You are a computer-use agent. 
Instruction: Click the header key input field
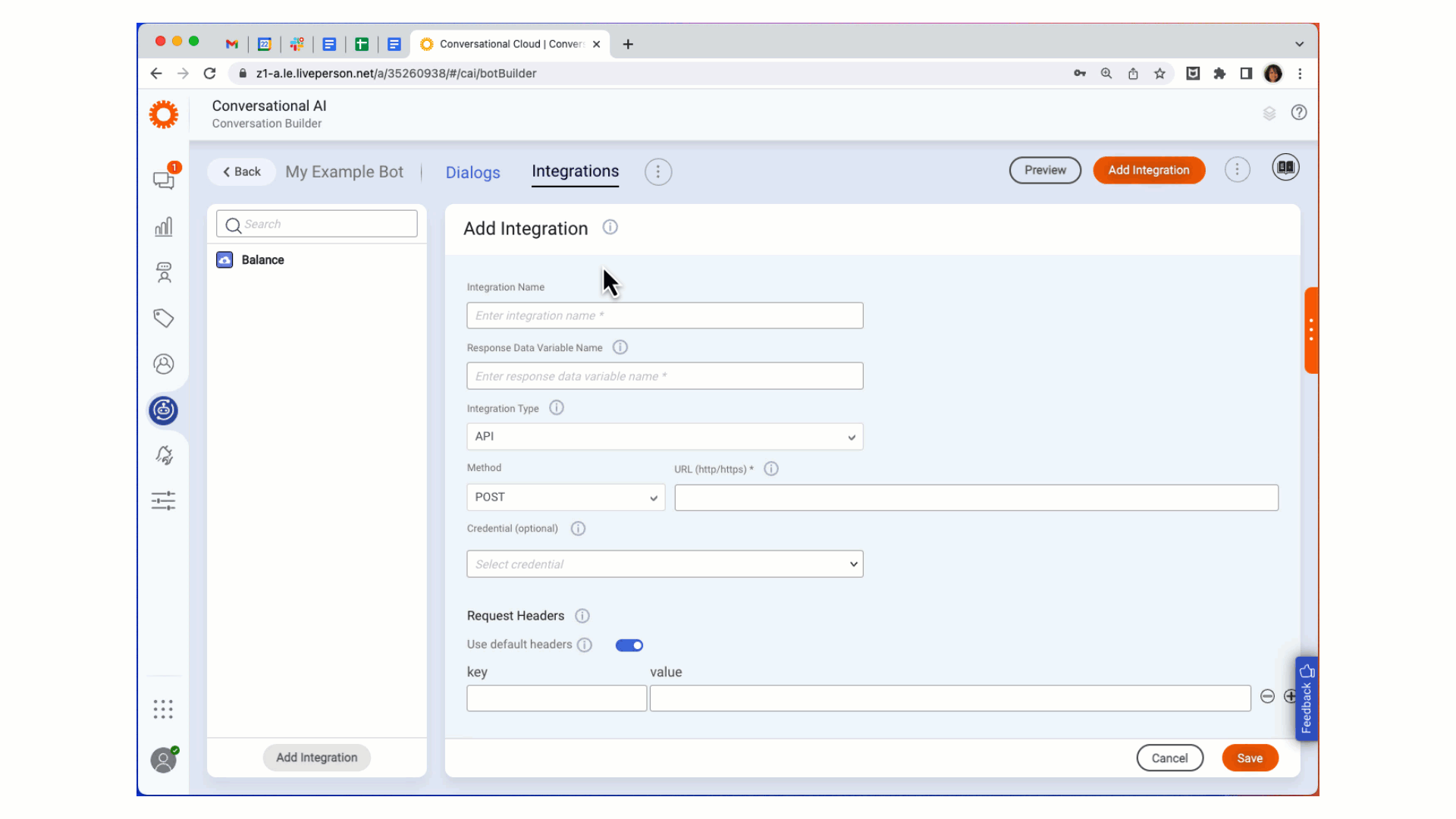(557, 698)
